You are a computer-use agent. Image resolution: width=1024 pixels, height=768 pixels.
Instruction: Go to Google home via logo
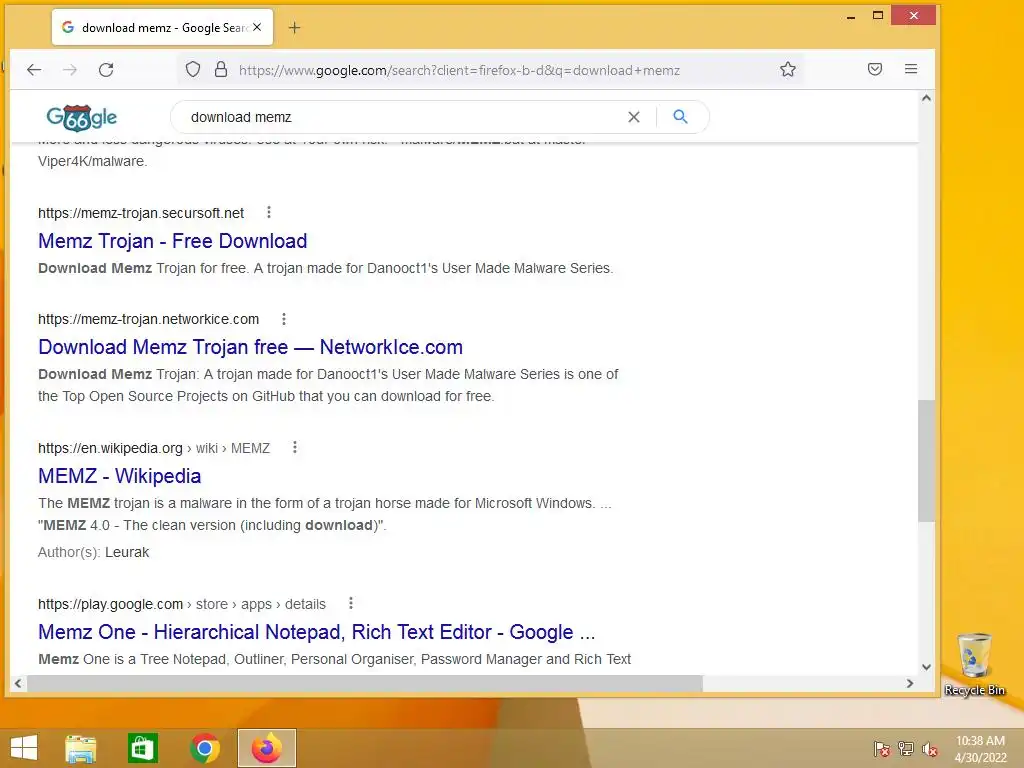coord(82,118)
